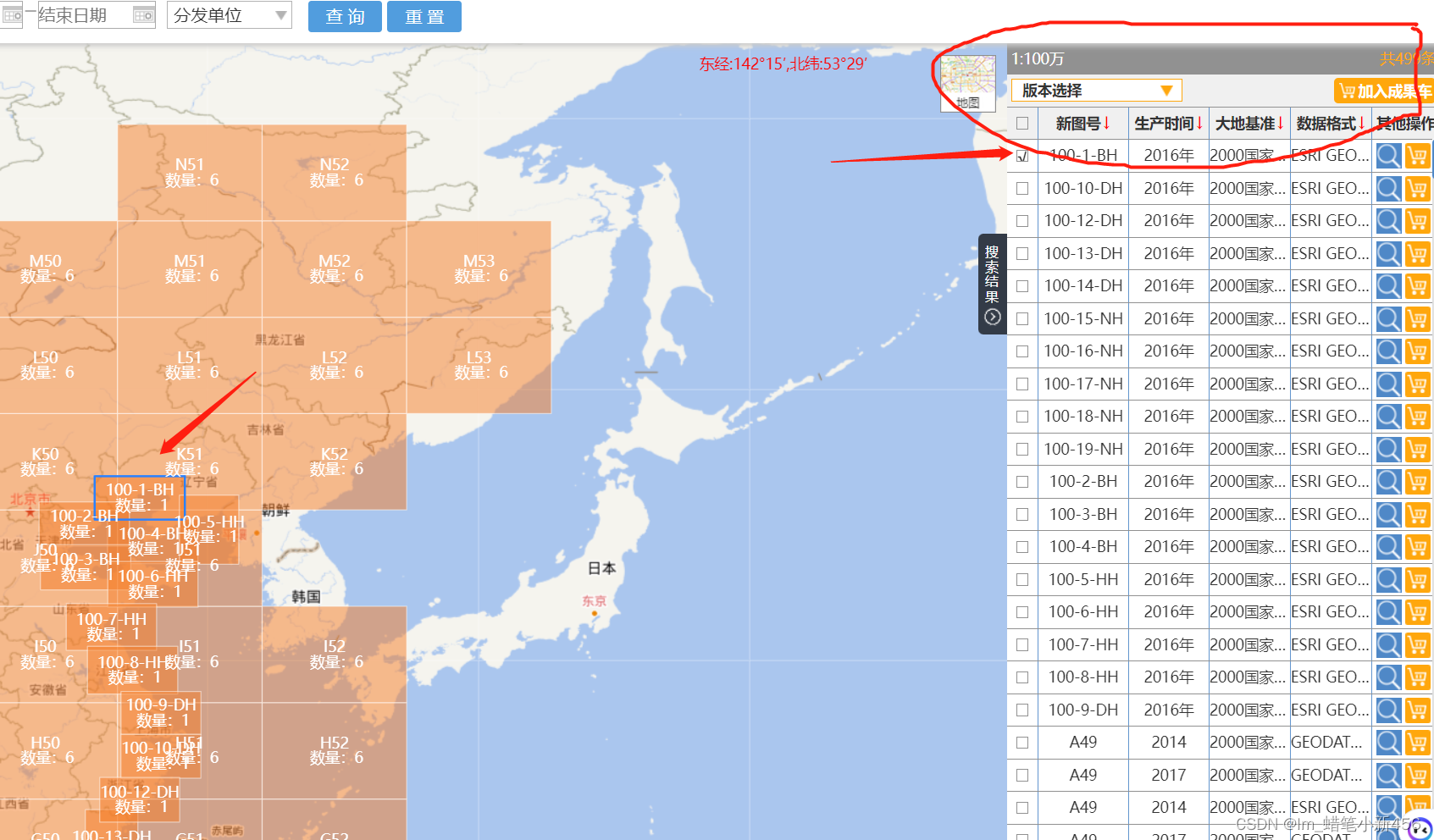The height and width of the screenshot is (840, 1434).
Task: Click the 1:100万 scale header
Action: click(1038, 58)
